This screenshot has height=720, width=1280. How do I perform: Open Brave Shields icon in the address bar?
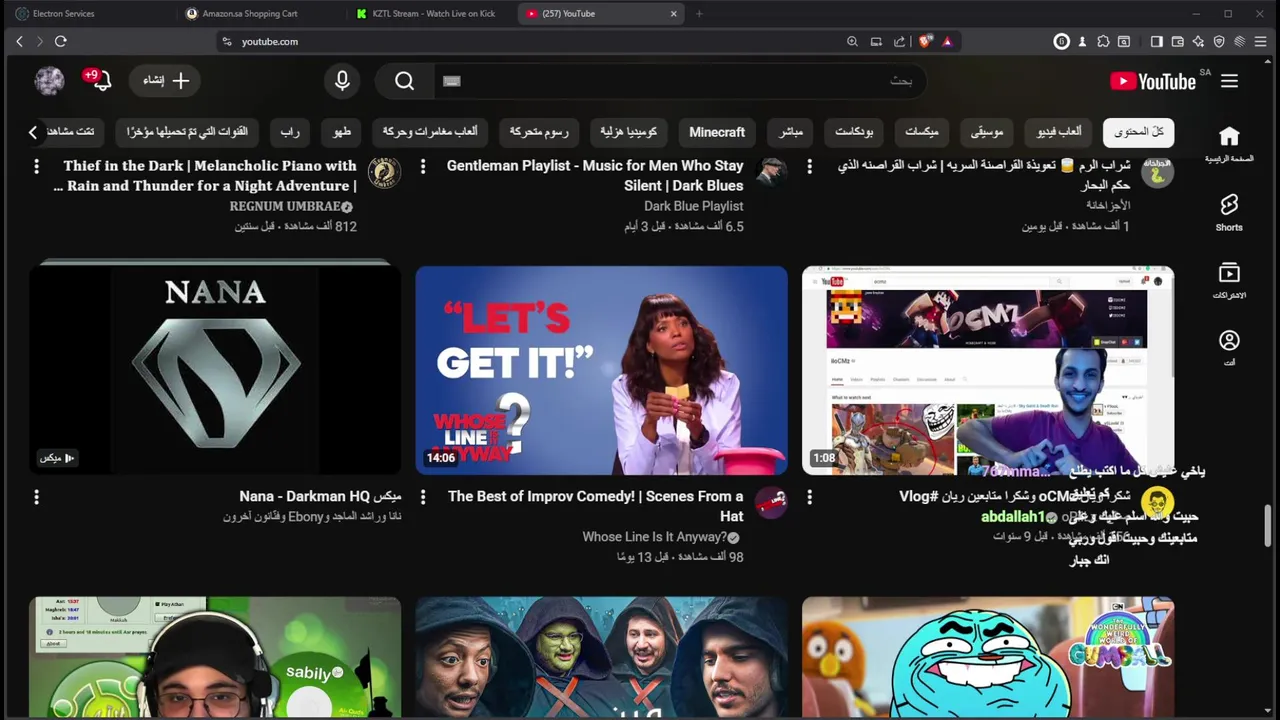[x=925, y=41]
